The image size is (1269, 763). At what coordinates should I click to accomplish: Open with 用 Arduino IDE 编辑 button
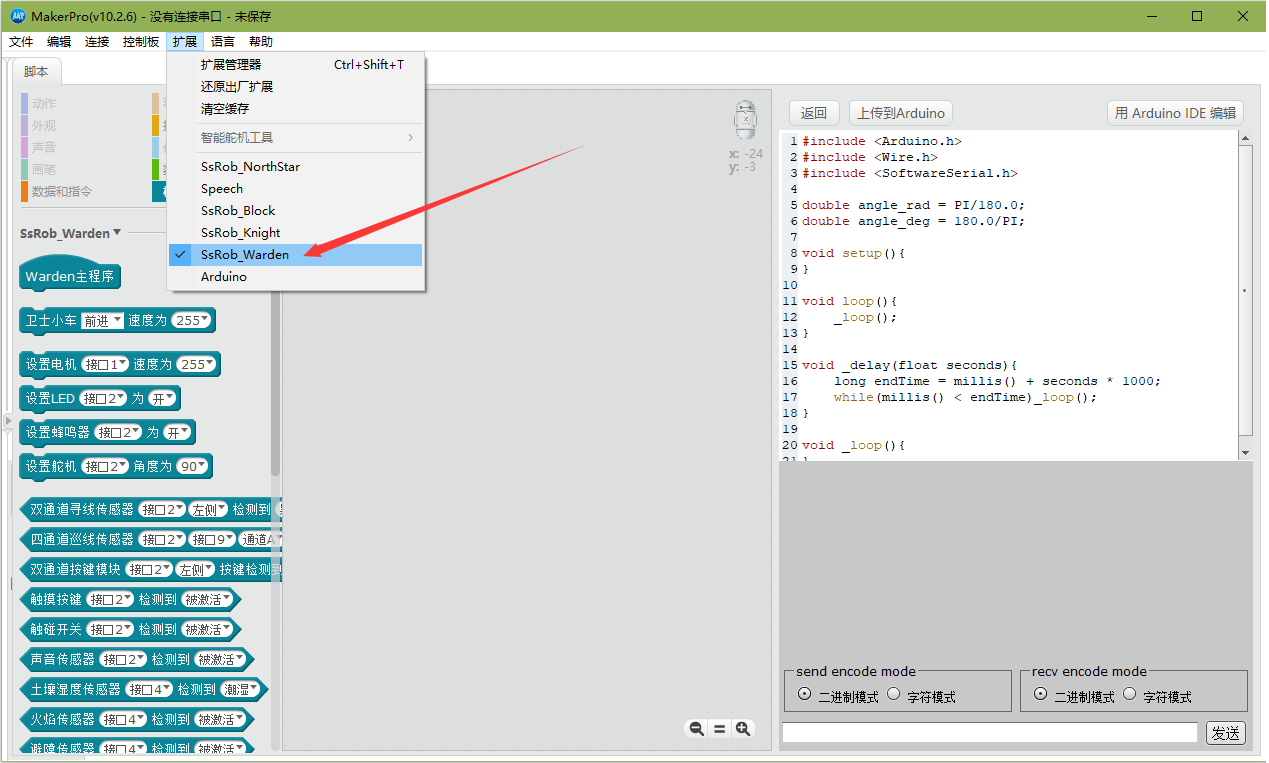tap(1175, 113)
